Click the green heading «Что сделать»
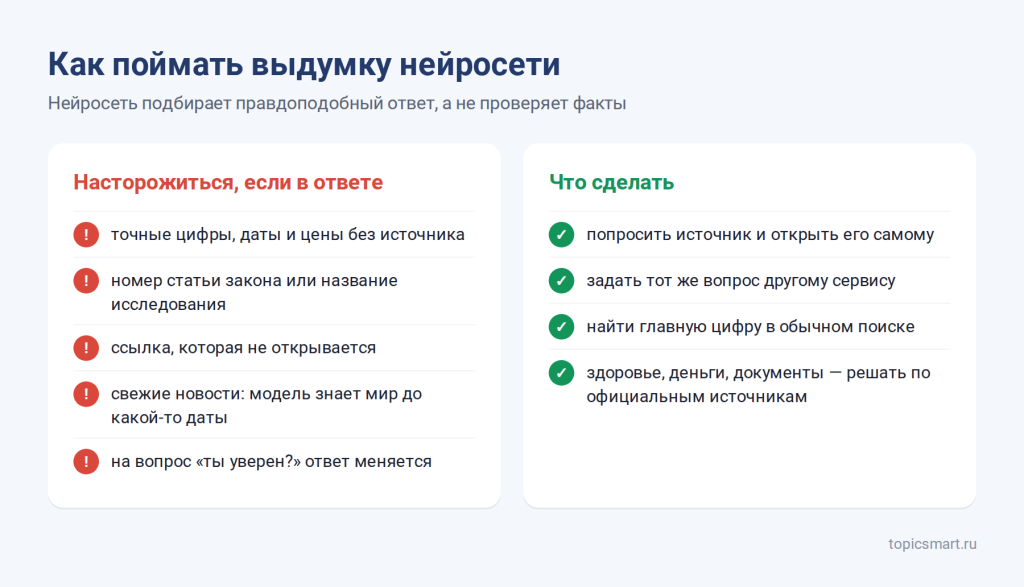Screen dimensions: 1024x587 click(x=611, y=182)
